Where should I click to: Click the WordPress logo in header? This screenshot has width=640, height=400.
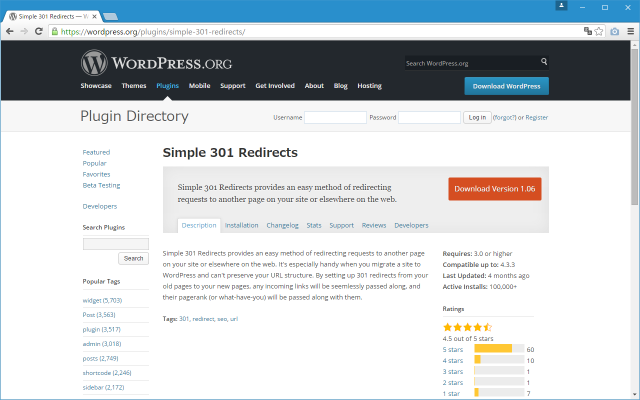pos(156,63)
